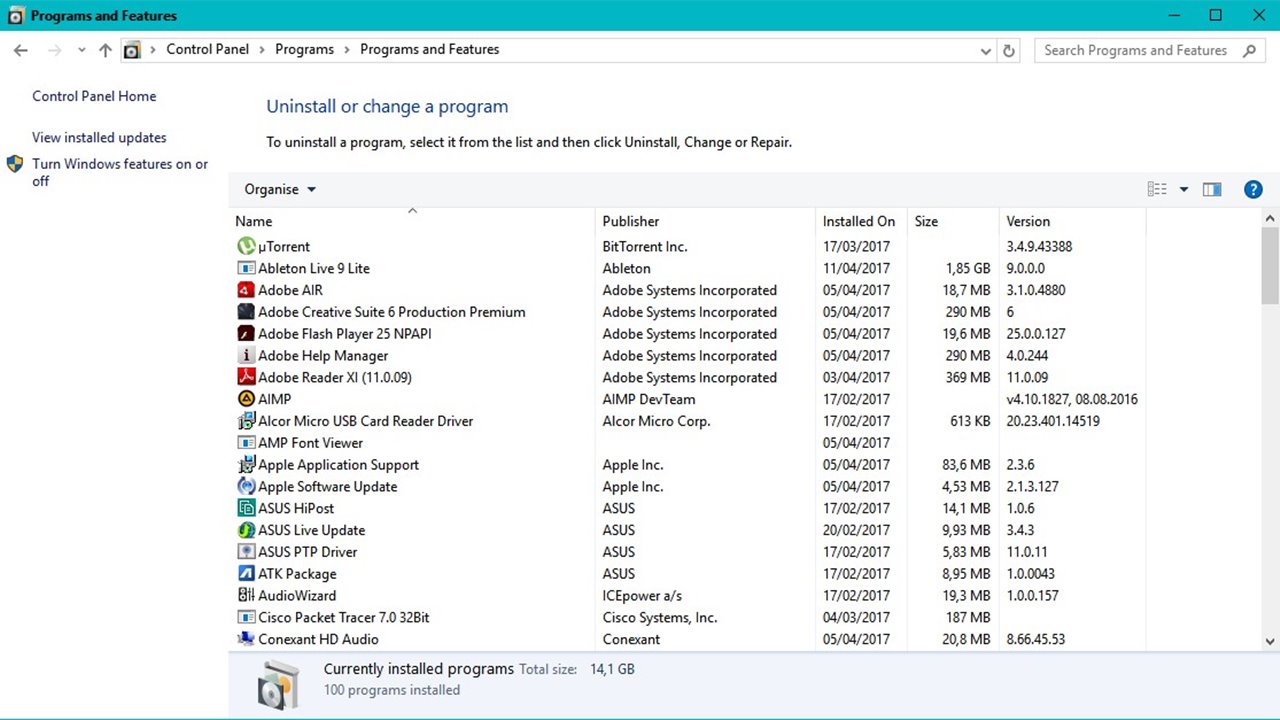Click the Adobe Flash Player icon
The image size is (1280, 720).
(246, 334)
